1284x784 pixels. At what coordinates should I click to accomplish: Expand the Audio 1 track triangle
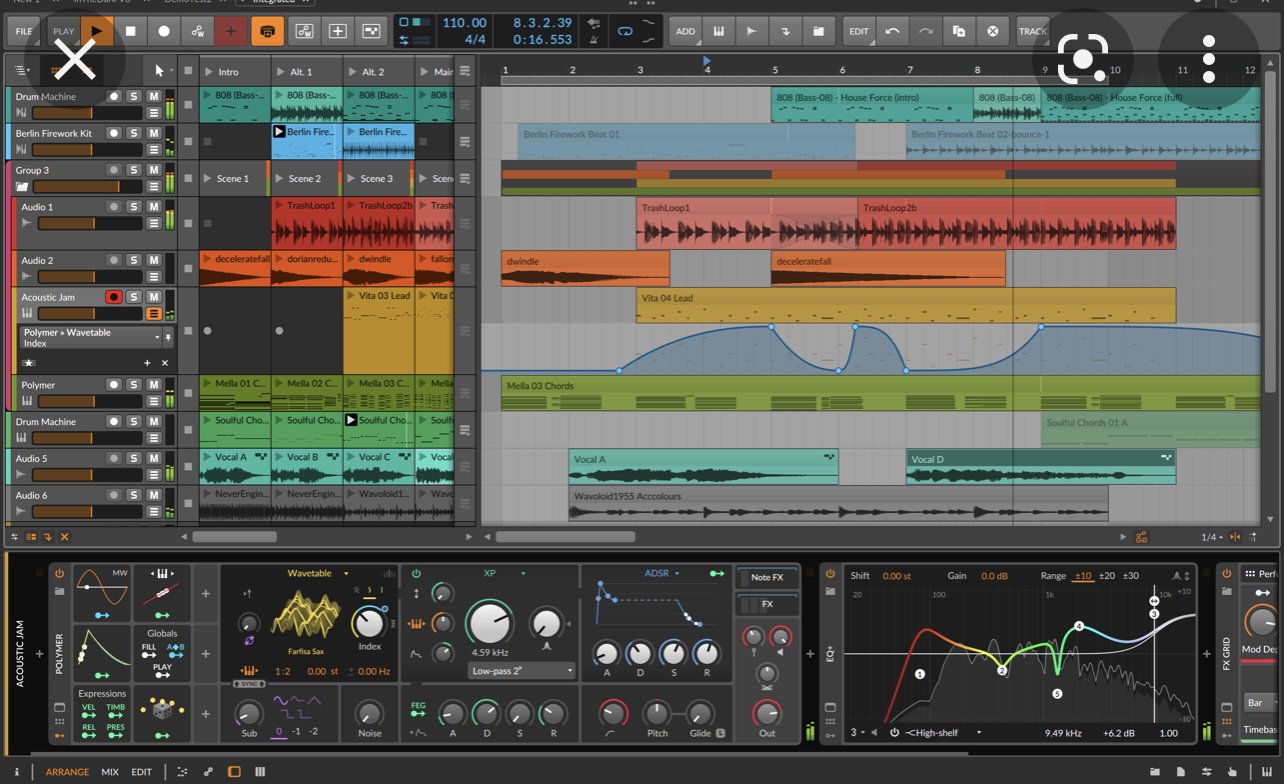[x=27, y=223]
